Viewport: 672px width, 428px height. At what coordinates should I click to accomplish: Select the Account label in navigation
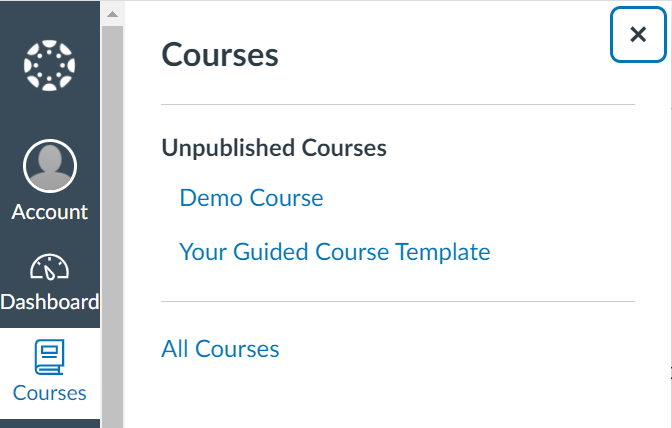click(49, 212)
